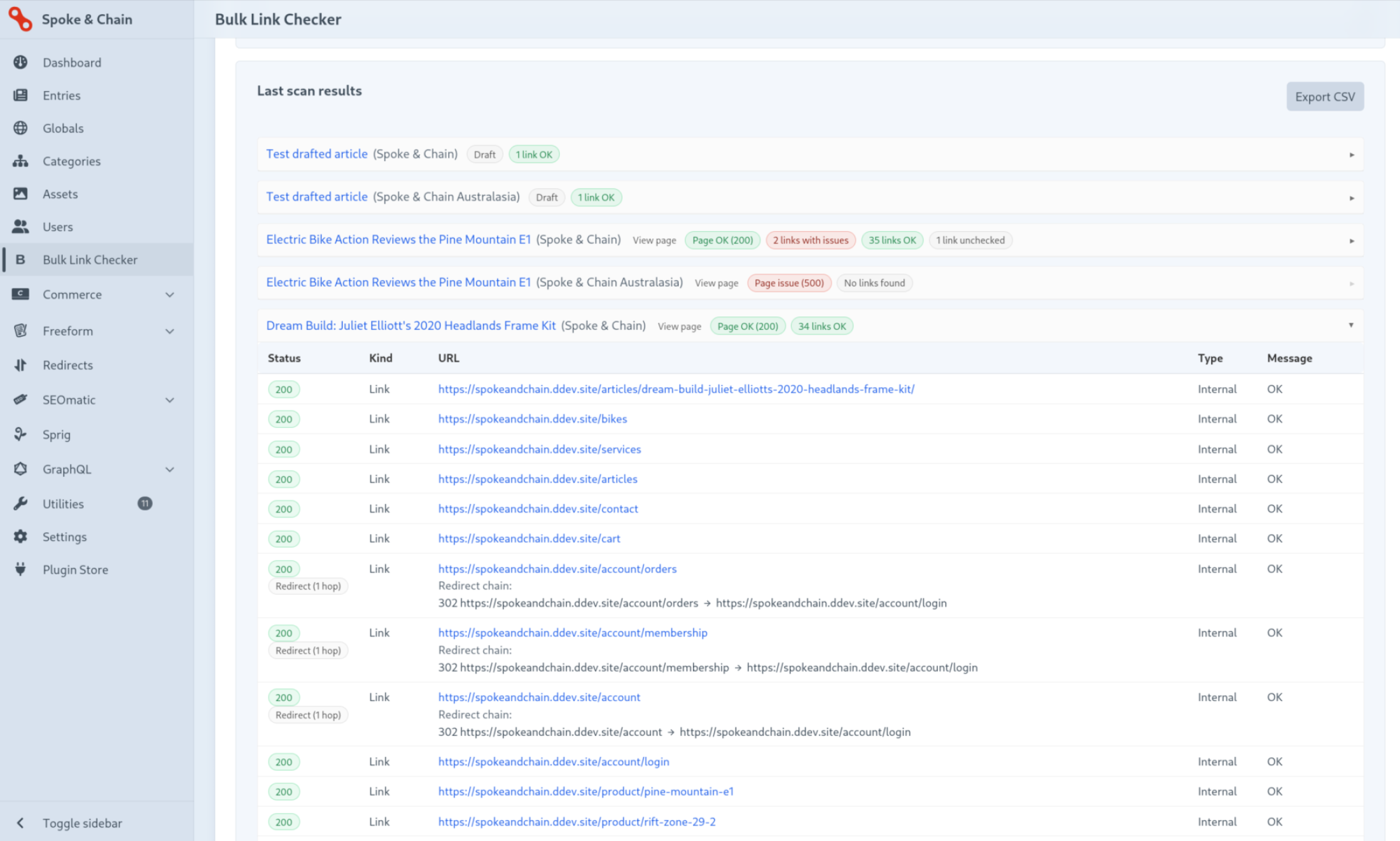Viewport: 1400px width, 841px height.
Task: Open the spokeandchain.ddev.site/bikes URL
Action: tap(532, 419)
